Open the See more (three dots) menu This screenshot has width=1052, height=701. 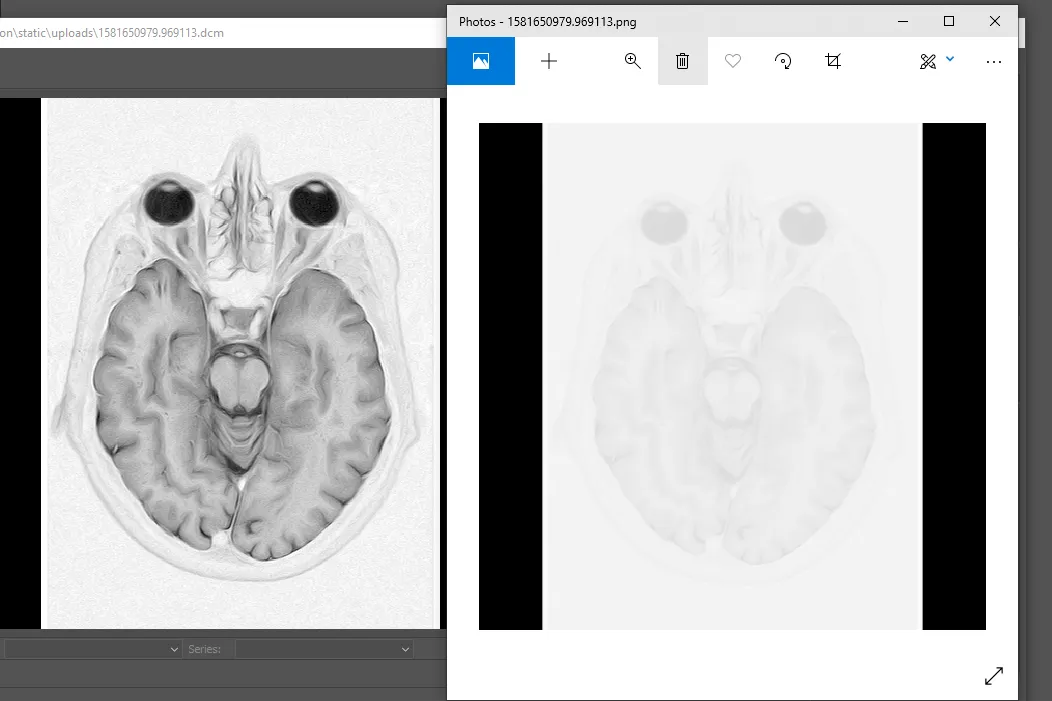[994, 62]
